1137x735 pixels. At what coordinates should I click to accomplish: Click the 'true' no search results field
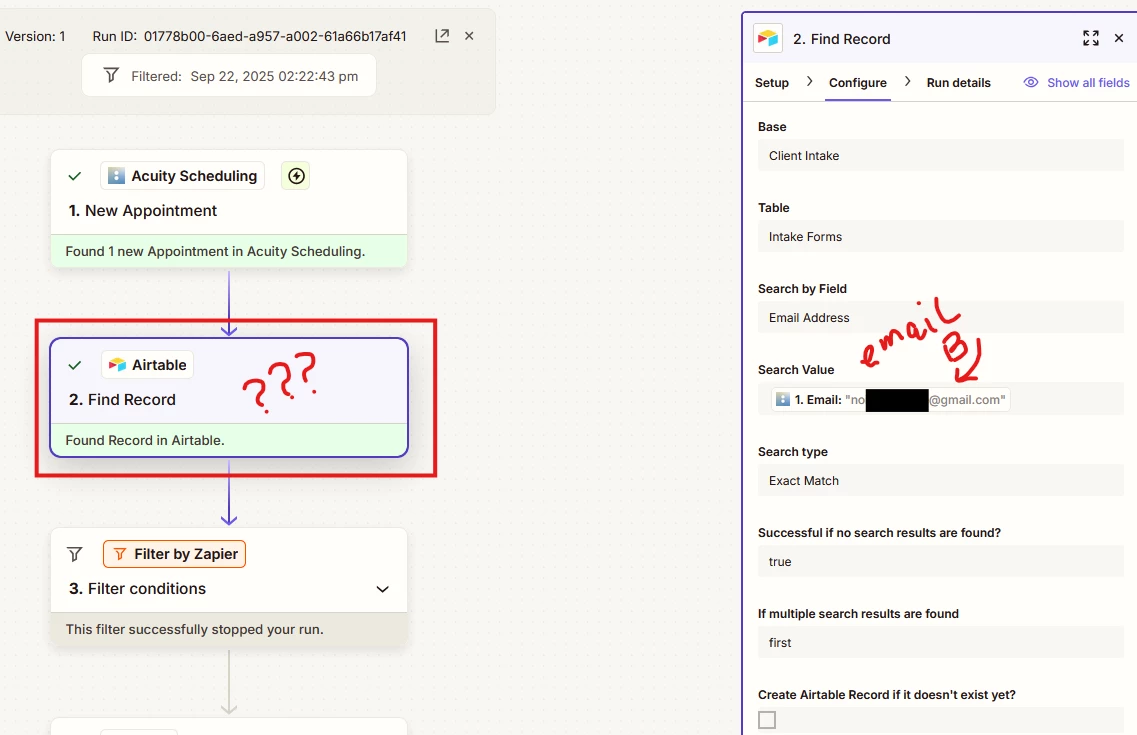pyautogui.click(x=940, y=562)
